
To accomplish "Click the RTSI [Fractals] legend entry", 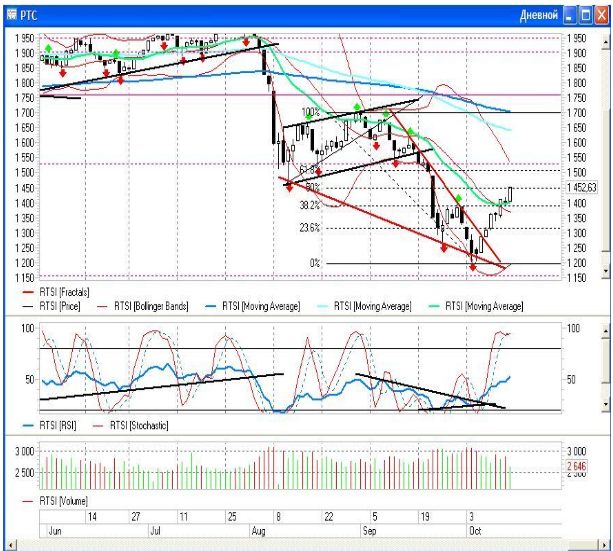I will tap(56, 292).
